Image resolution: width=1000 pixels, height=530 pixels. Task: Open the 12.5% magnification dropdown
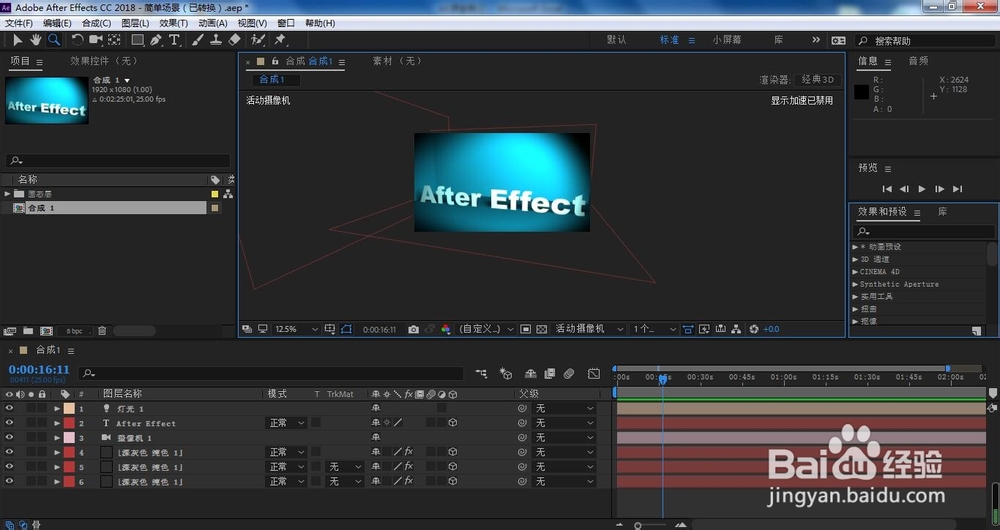(296, 329)
